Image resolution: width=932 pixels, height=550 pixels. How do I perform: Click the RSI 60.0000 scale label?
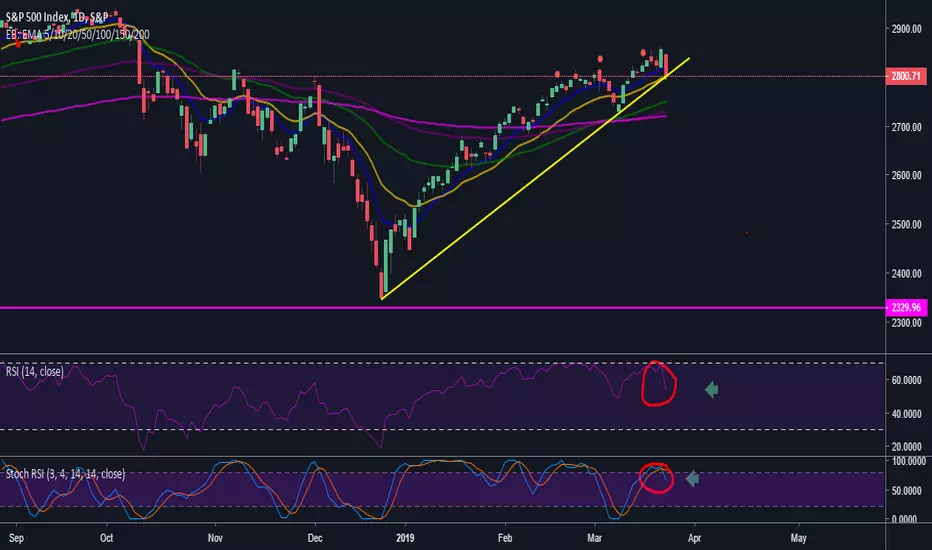[x=906, y=380]
